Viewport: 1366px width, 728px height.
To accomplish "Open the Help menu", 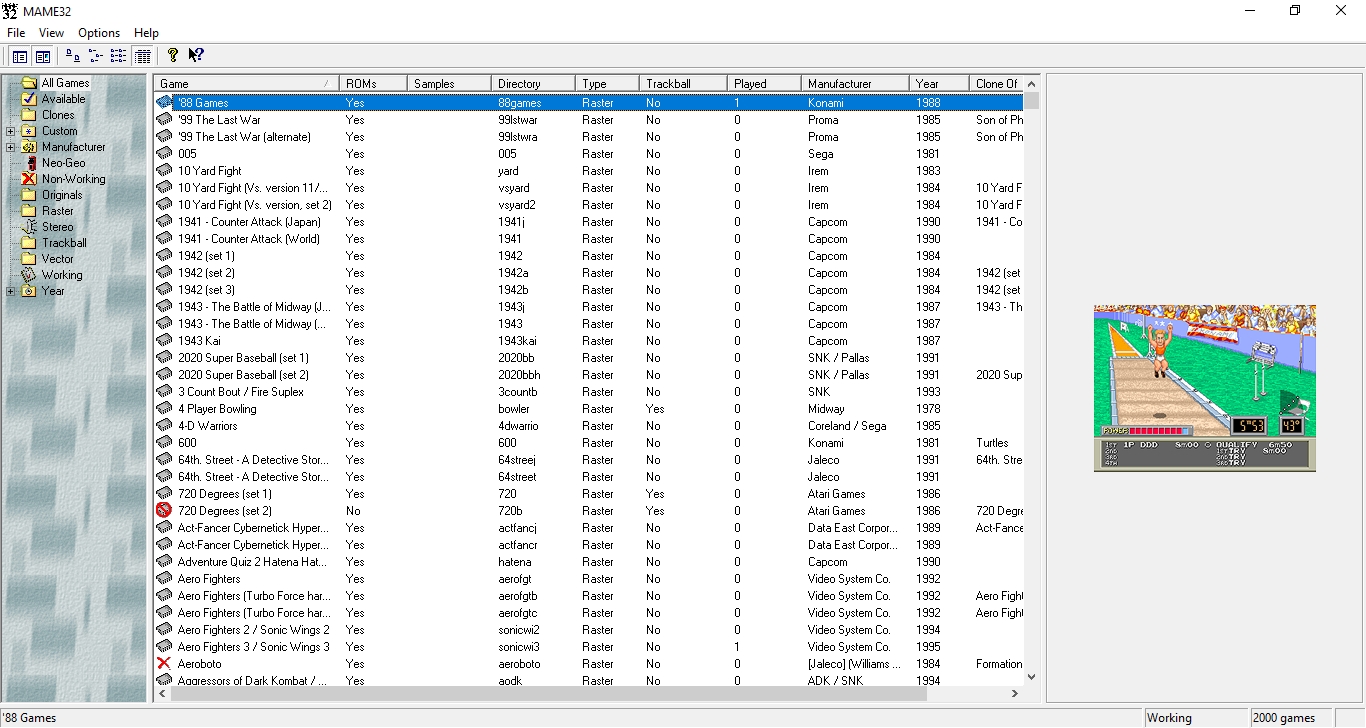I will (x=147, y=33).
